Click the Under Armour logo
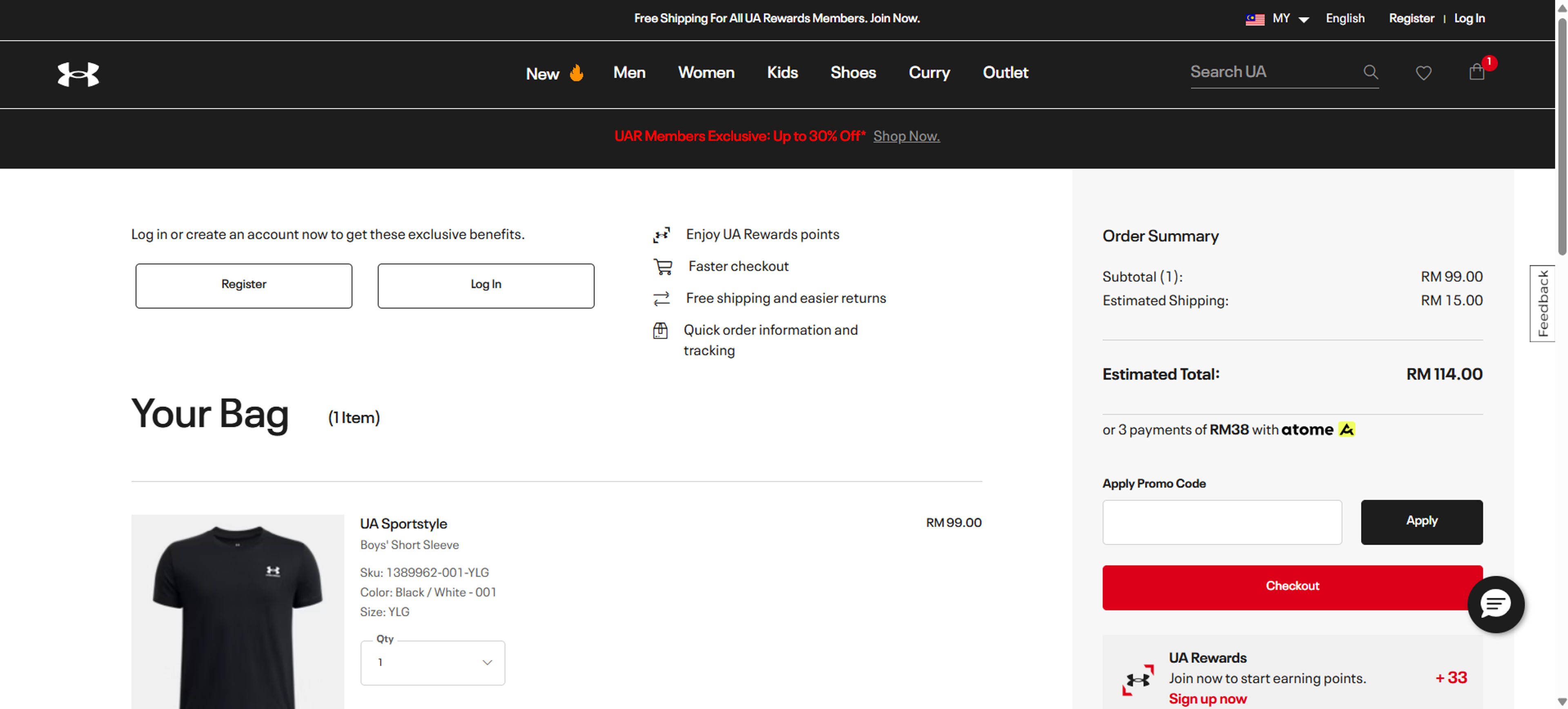 coord(78,74)
